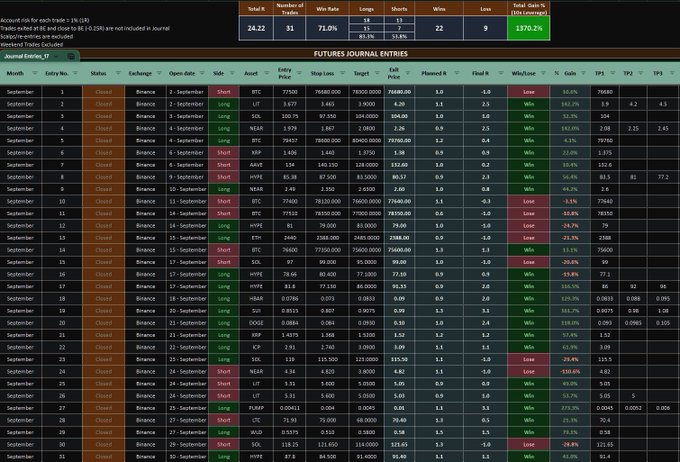Click the Lose cell in entry 10 row
The height and width of the screenshot is (462, 680).
pyautogui.click(x=529, y=201)
